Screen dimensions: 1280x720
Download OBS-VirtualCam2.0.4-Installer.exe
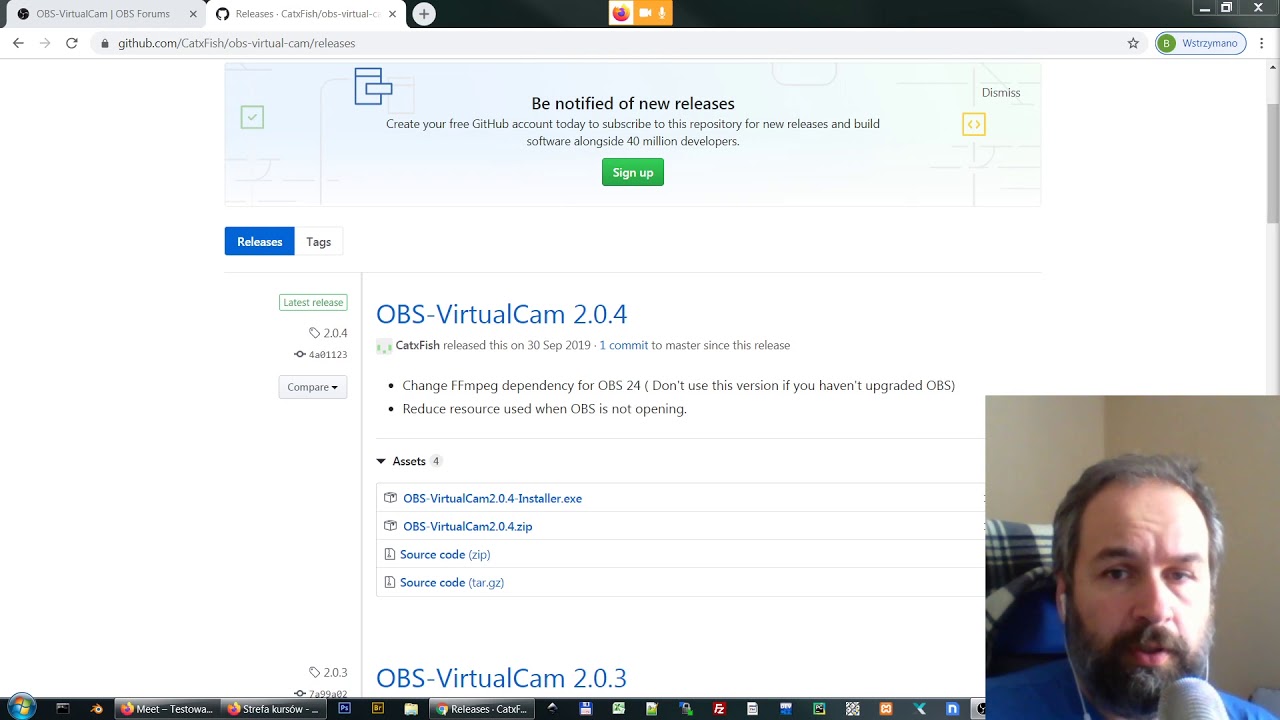(x=492, y=498)
